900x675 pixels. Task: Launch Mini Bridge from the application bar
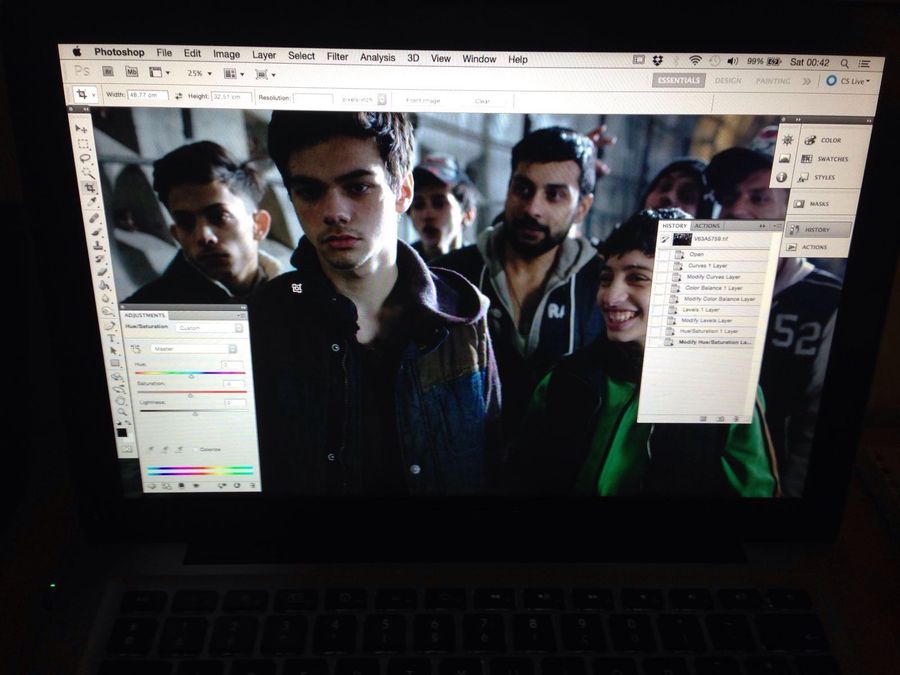click(x=131, y=72)
